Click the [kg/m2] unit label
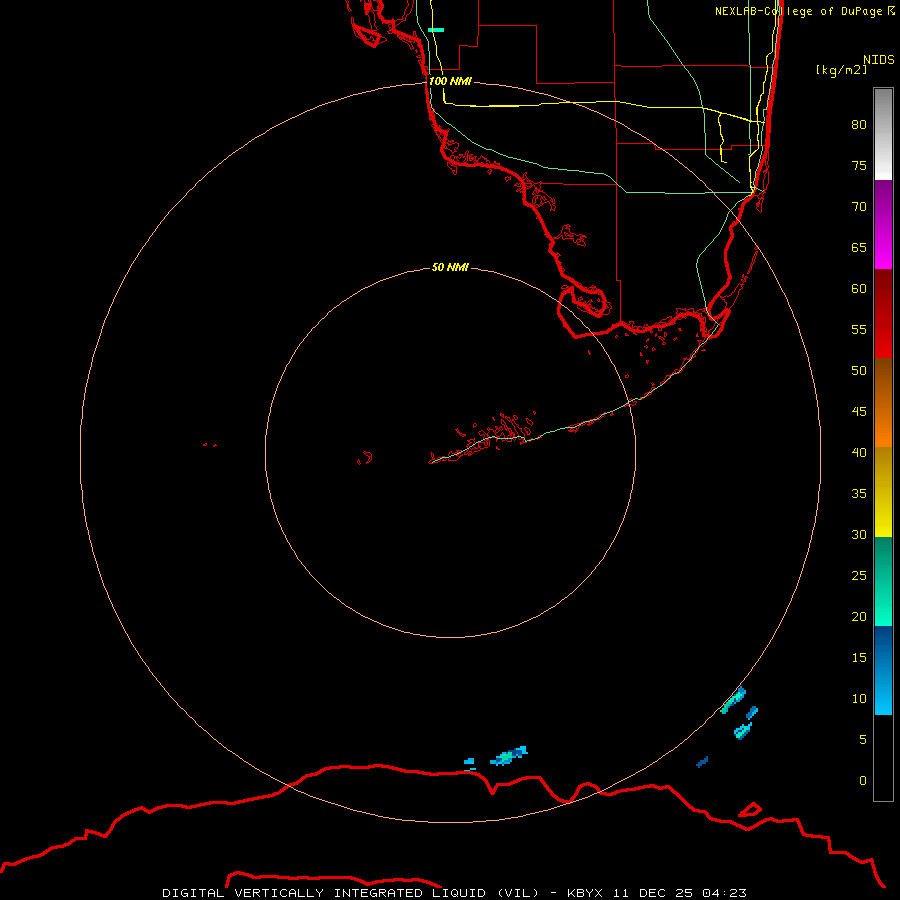This screenshot has width=900, height=900. 841,70
